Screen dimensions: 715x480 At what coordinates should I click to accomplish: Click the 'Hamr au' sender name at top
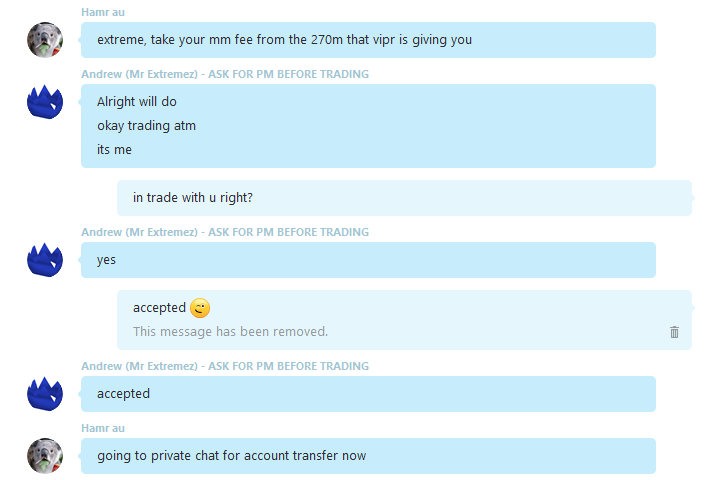[103, 12]
